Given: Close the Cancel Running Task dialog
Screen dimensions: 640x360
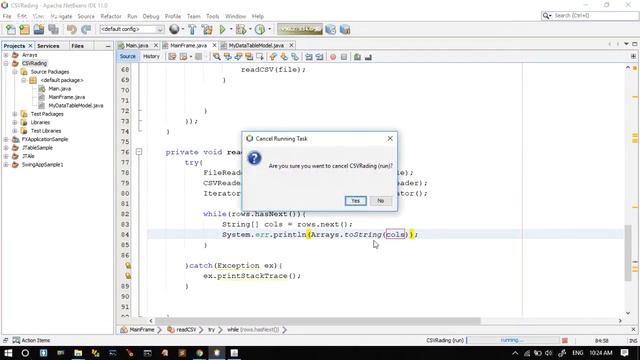Looking at the screenshot, I should [390, 138].
